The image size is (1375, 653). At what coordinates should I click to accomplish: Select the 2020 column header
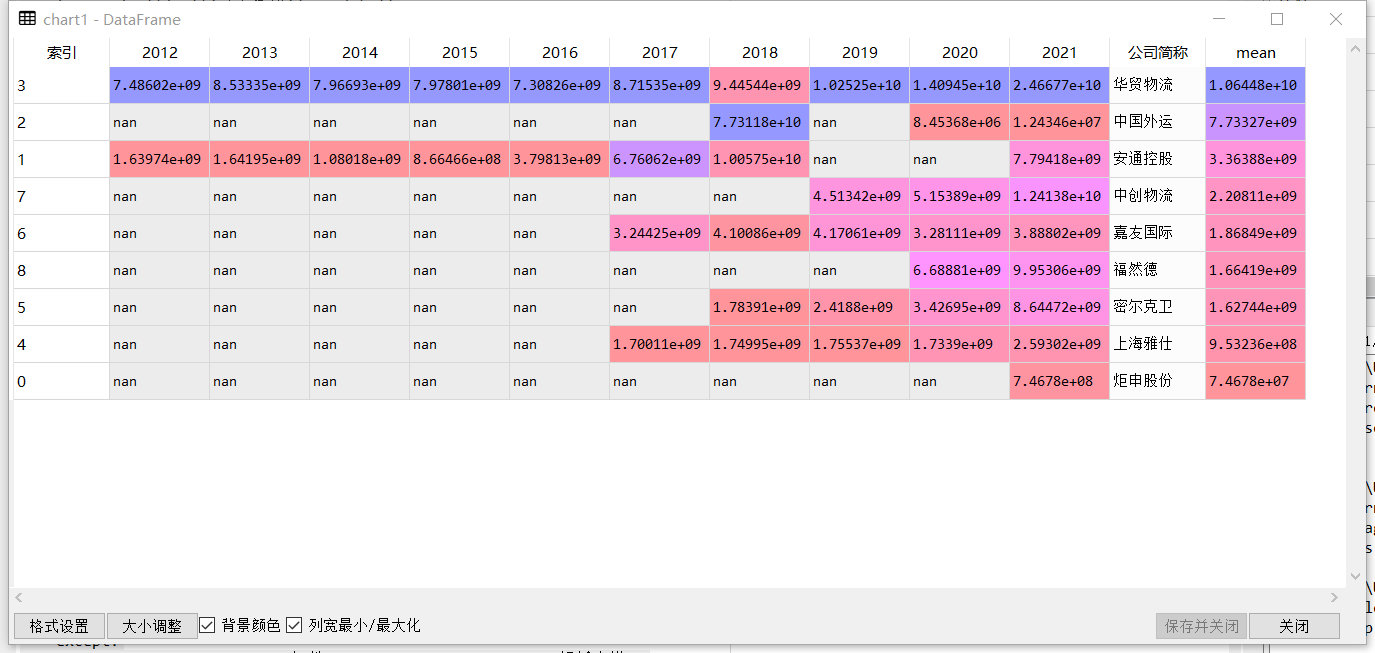click(x=960, y=52)
